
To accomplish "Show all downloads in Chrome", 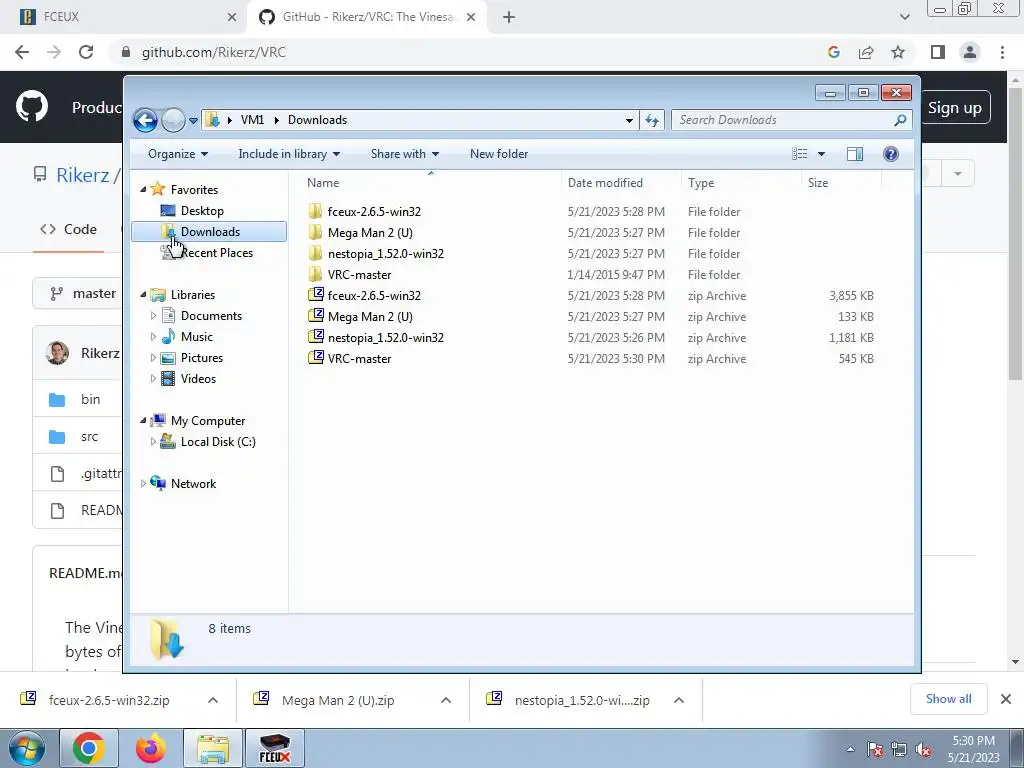I will (x=948, y=699).
